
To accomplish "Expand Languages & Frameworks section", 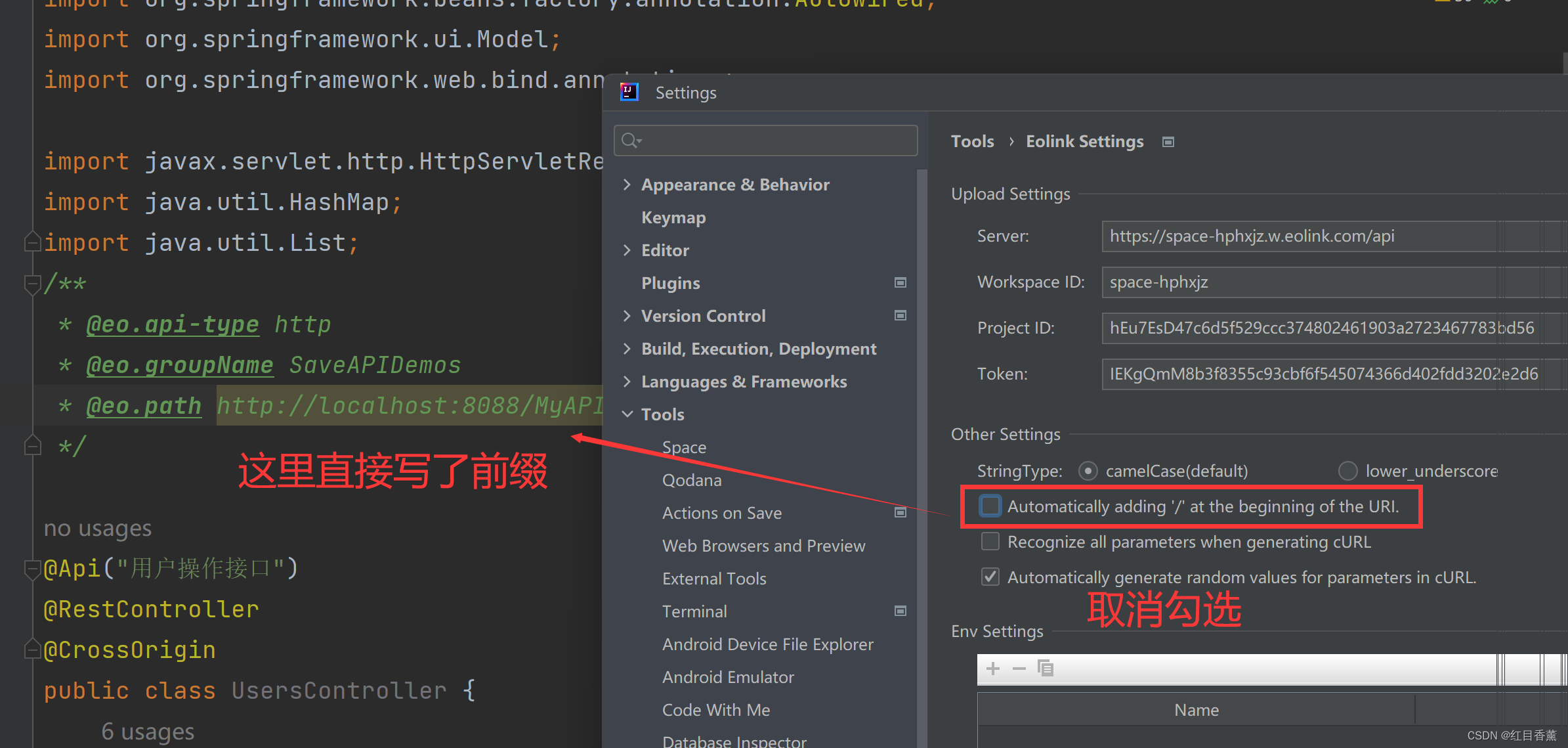I will [627, 382].
